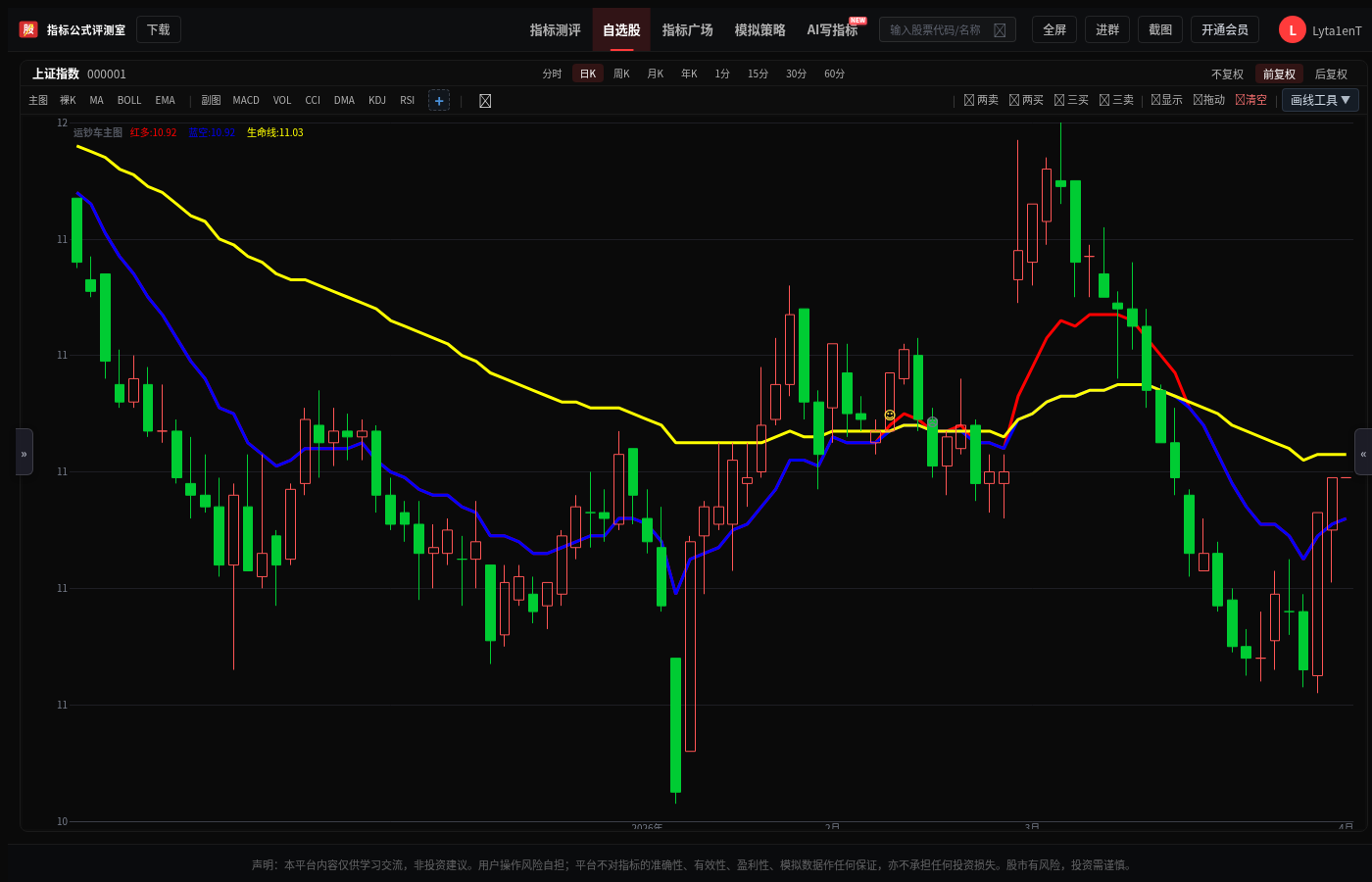Select the 年K yearly period
The width and height of the screenshot is (1372, 882).
(x=690, y=73)
